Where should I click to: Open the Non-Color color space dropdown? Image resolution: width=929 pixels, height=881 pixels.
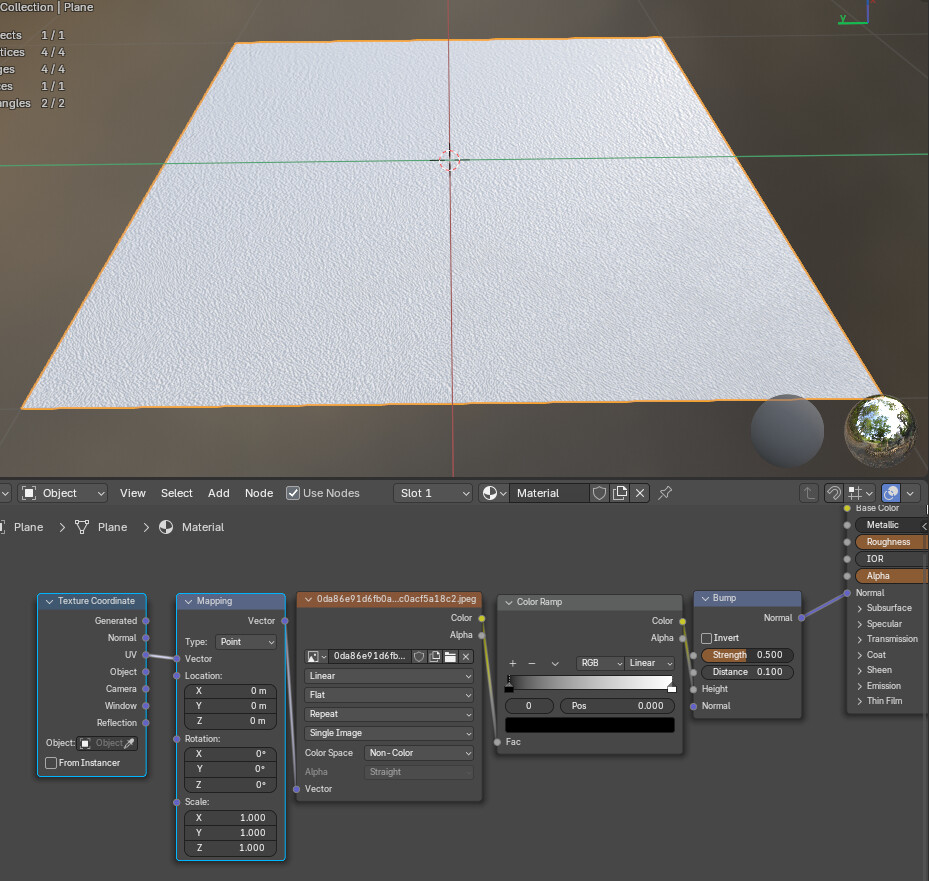(419, 753)
